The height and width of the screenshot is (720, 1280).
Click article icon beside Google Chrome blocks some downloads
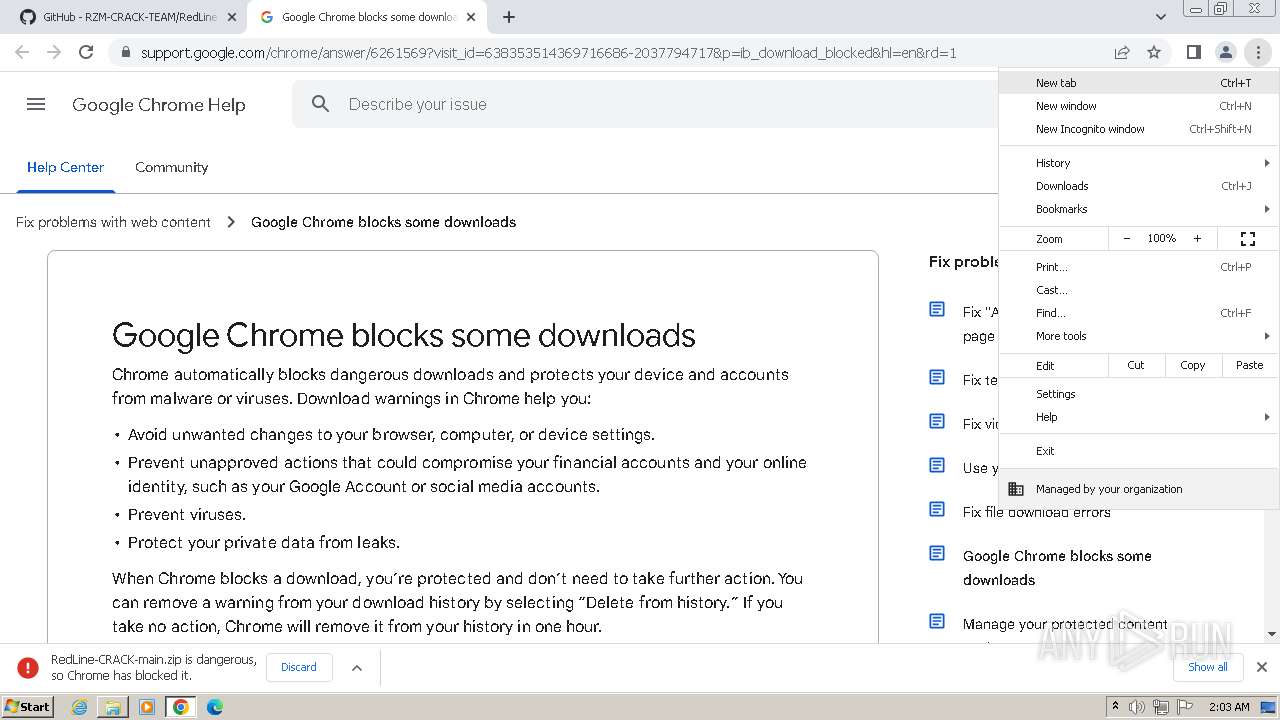click(x=937, y=553)
